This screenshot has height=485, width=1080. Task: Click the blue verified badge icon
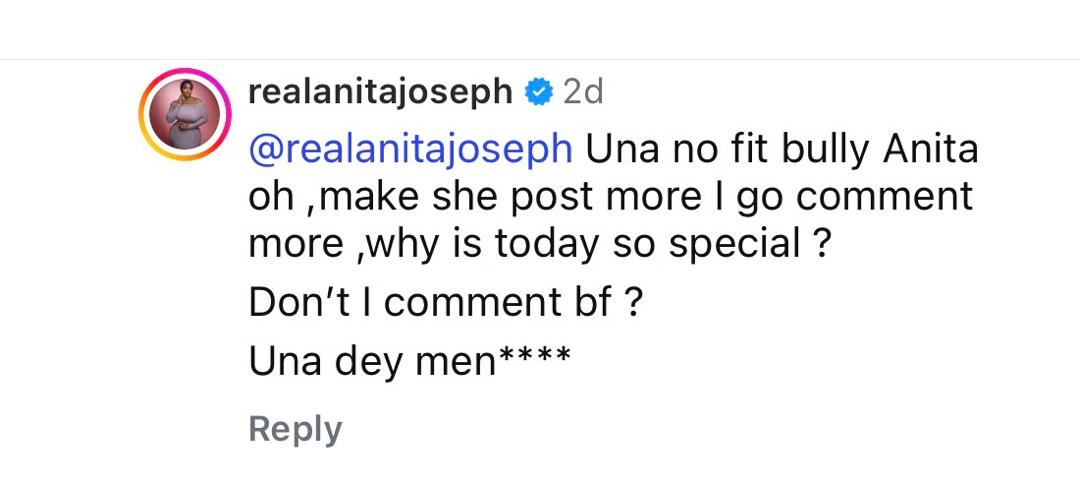point(539,93)
